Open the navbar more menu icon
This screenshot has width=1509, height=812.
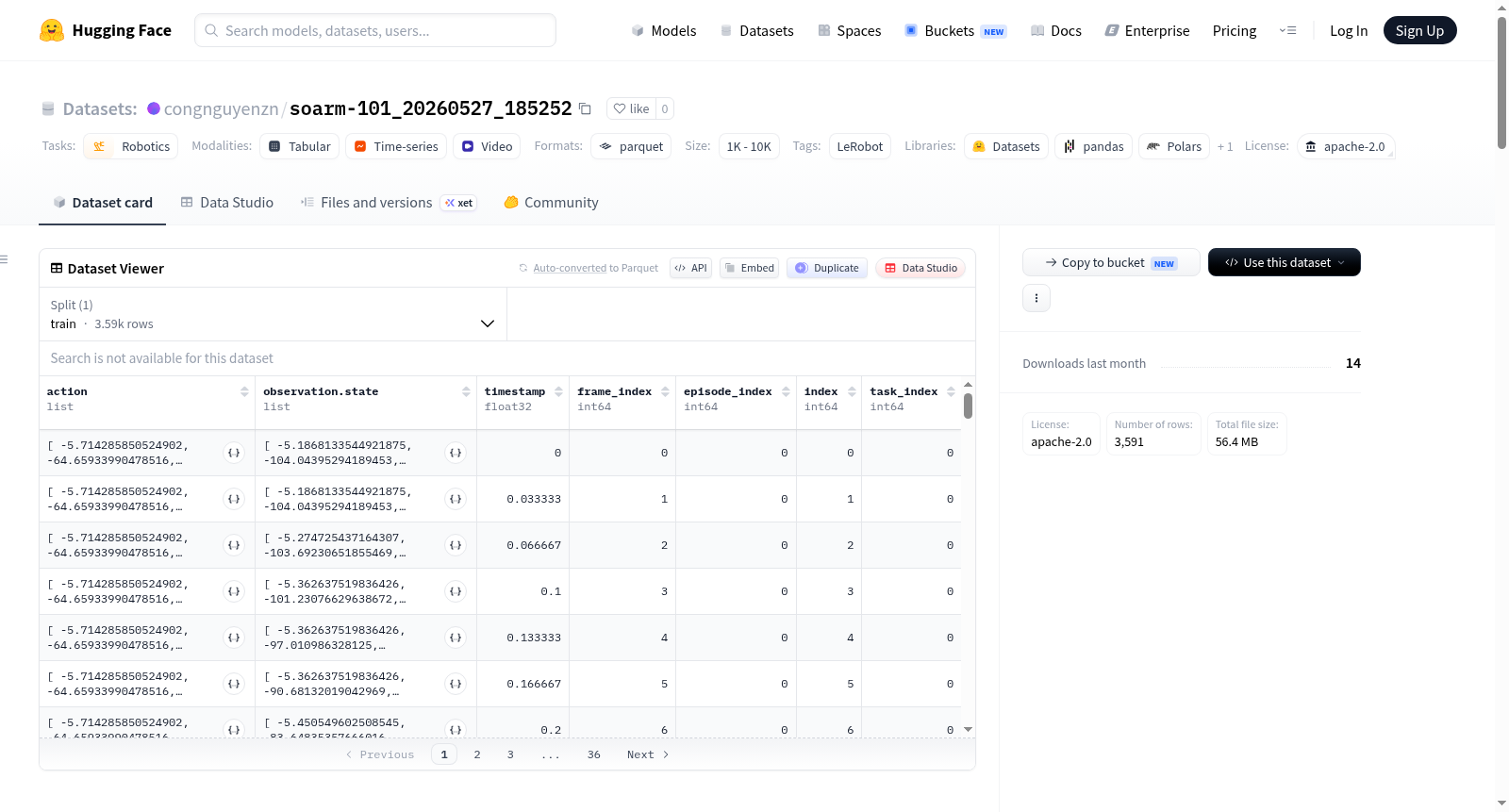(x=1287, y=30)
